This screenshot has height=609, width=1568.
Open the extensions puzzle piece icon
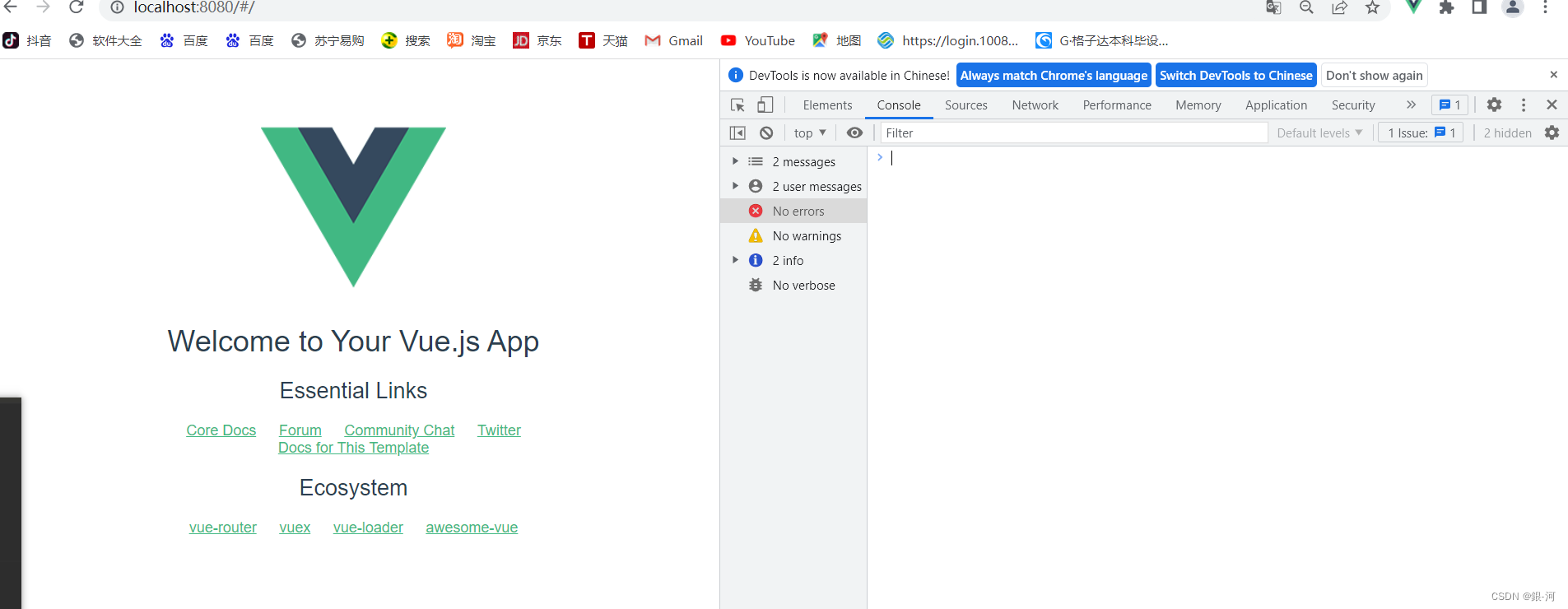coord(1446,7)
